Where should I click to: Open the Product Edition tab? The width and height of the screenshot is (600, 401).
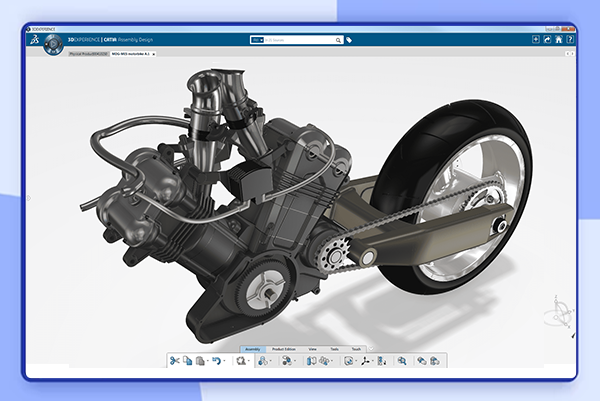click(284, 349)
